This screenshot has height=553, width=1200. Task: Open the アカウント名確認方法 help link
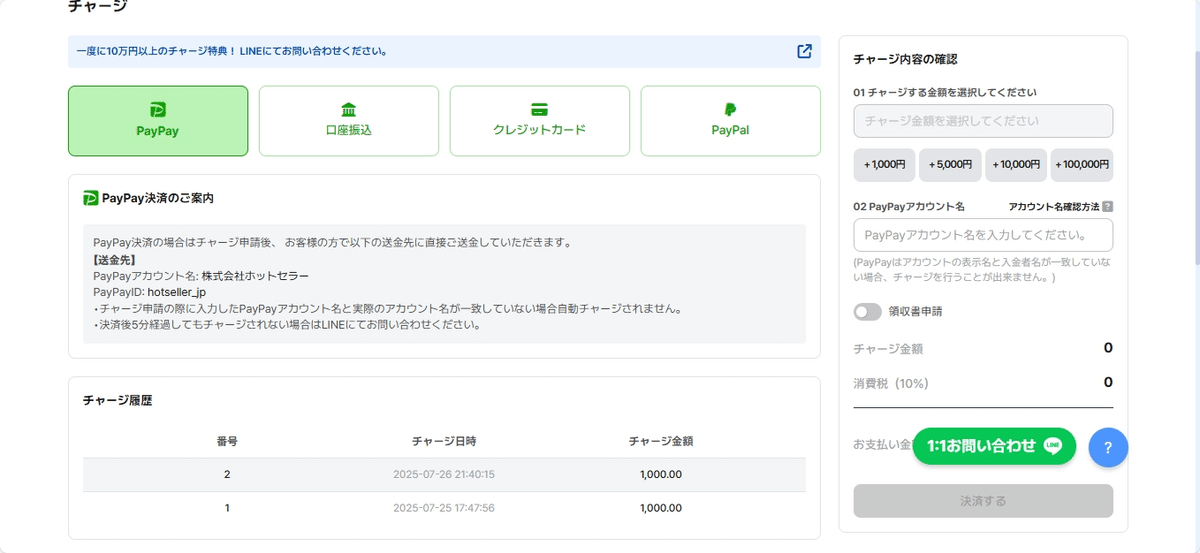click(1054, 206)
